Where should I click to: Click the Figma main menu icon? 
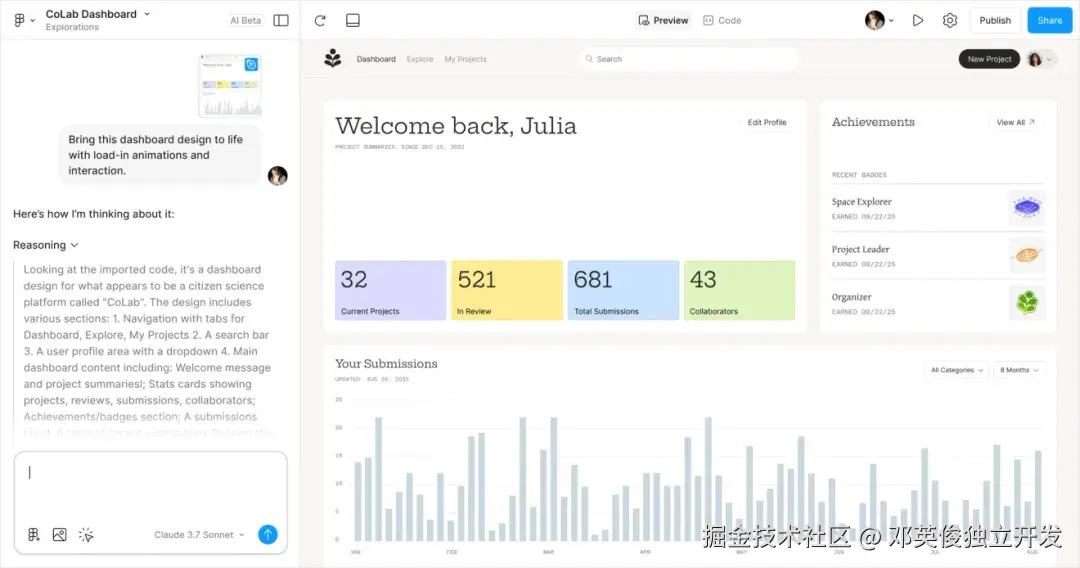[20, 20]
